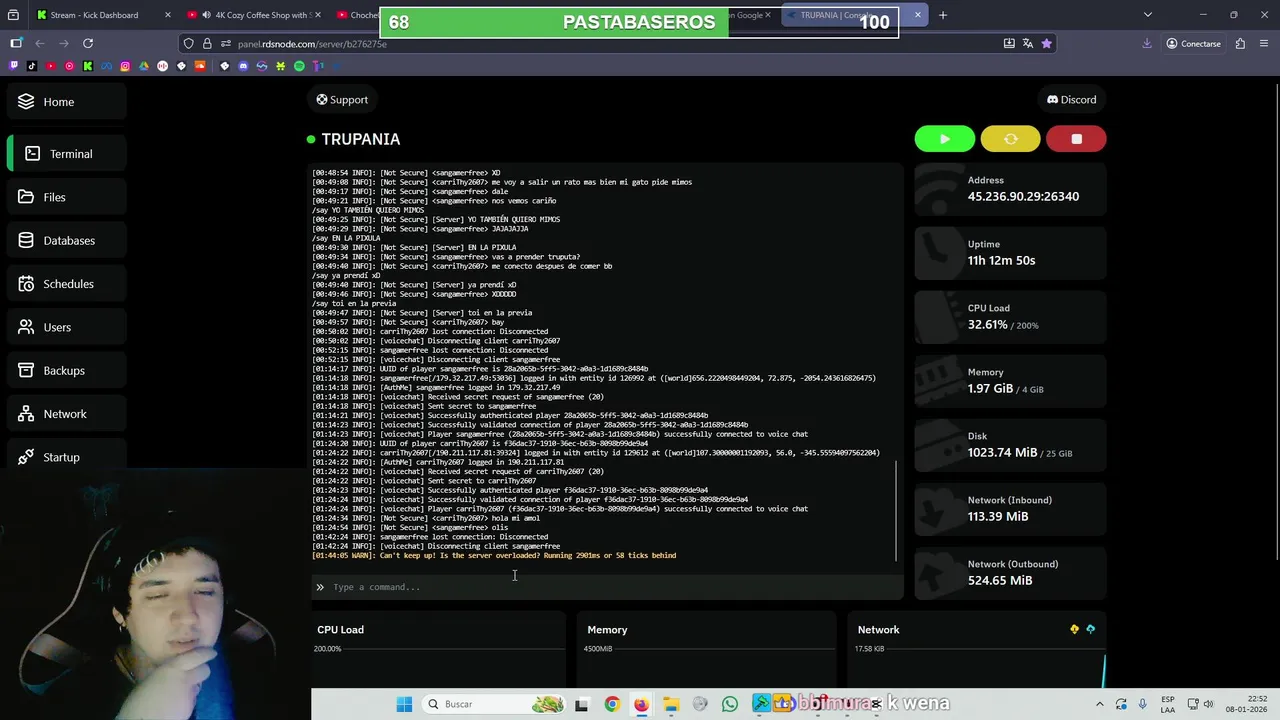Screen dimensions: 1280x720
Task: Click the green start server button
Action: coord(944,139)
